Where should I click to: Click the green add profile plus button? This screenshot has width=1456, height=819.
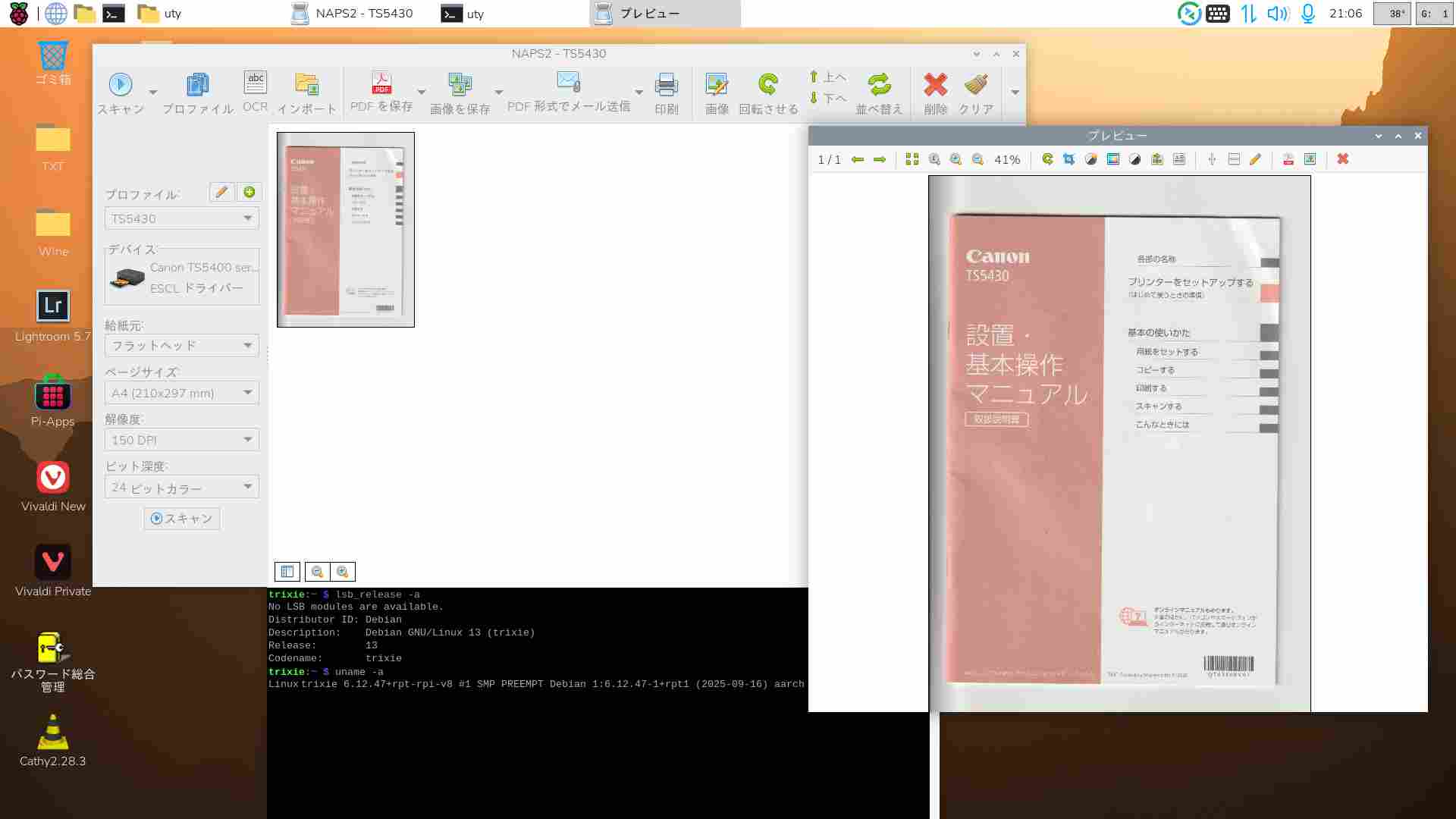(249, 193)
